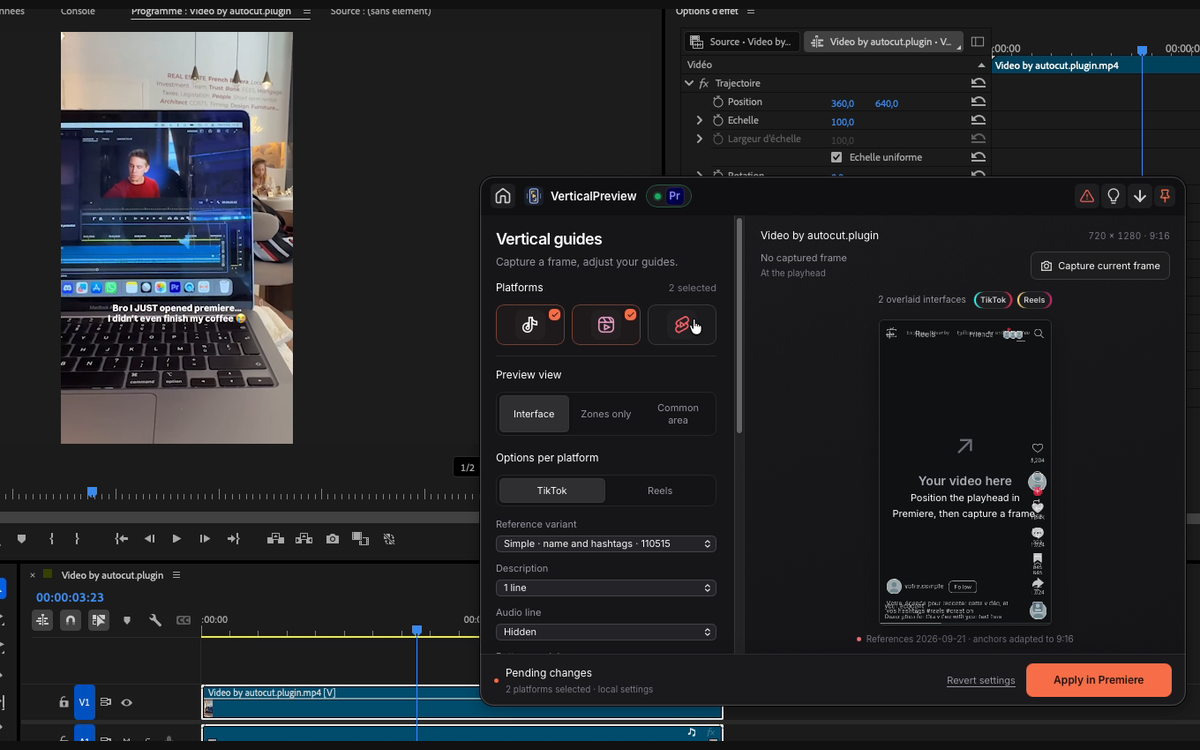Go to In point in Program monitor
This screenshot has height=750, width=1200.
click(x=121, y=539)
